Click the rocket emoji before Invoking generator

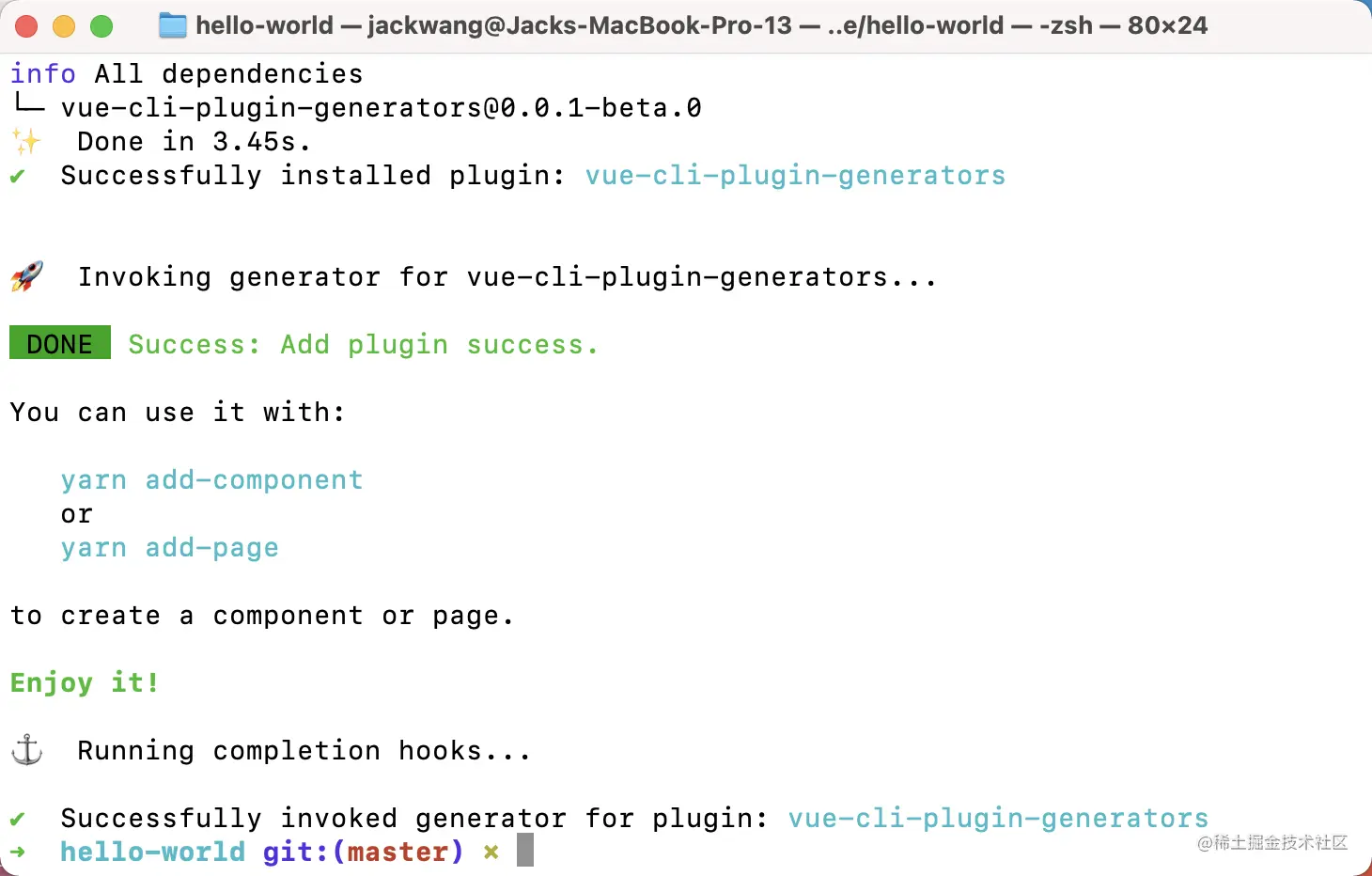point(26,276)
